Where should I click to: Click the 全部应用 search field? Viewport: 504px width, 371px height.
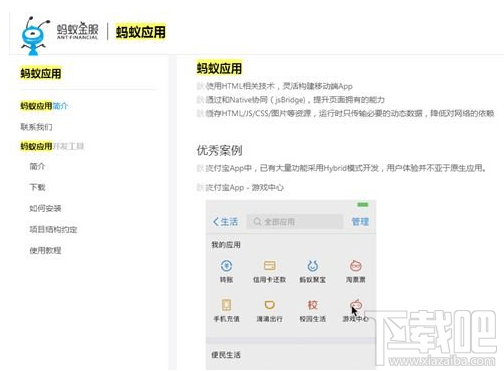pyautogui.click(x=295, y=222)
